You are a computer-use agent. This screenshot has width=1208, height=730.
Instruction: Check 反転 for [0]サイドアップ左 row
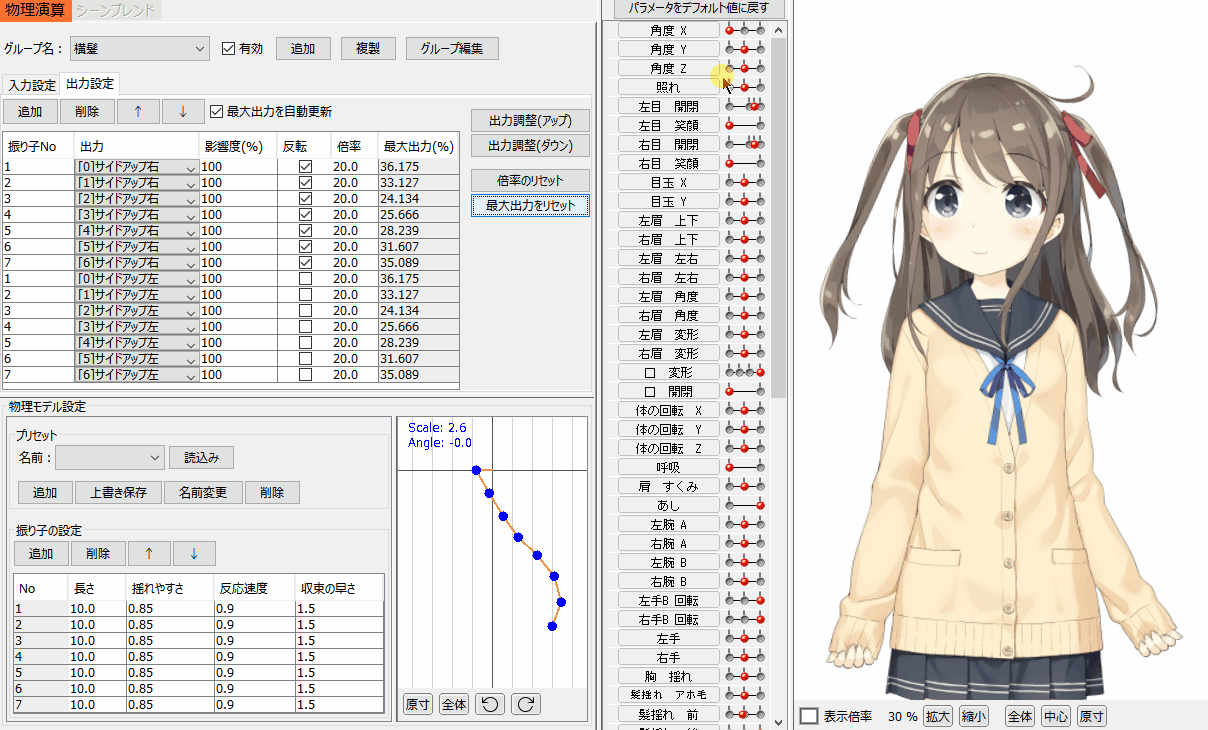coord(305,278)
